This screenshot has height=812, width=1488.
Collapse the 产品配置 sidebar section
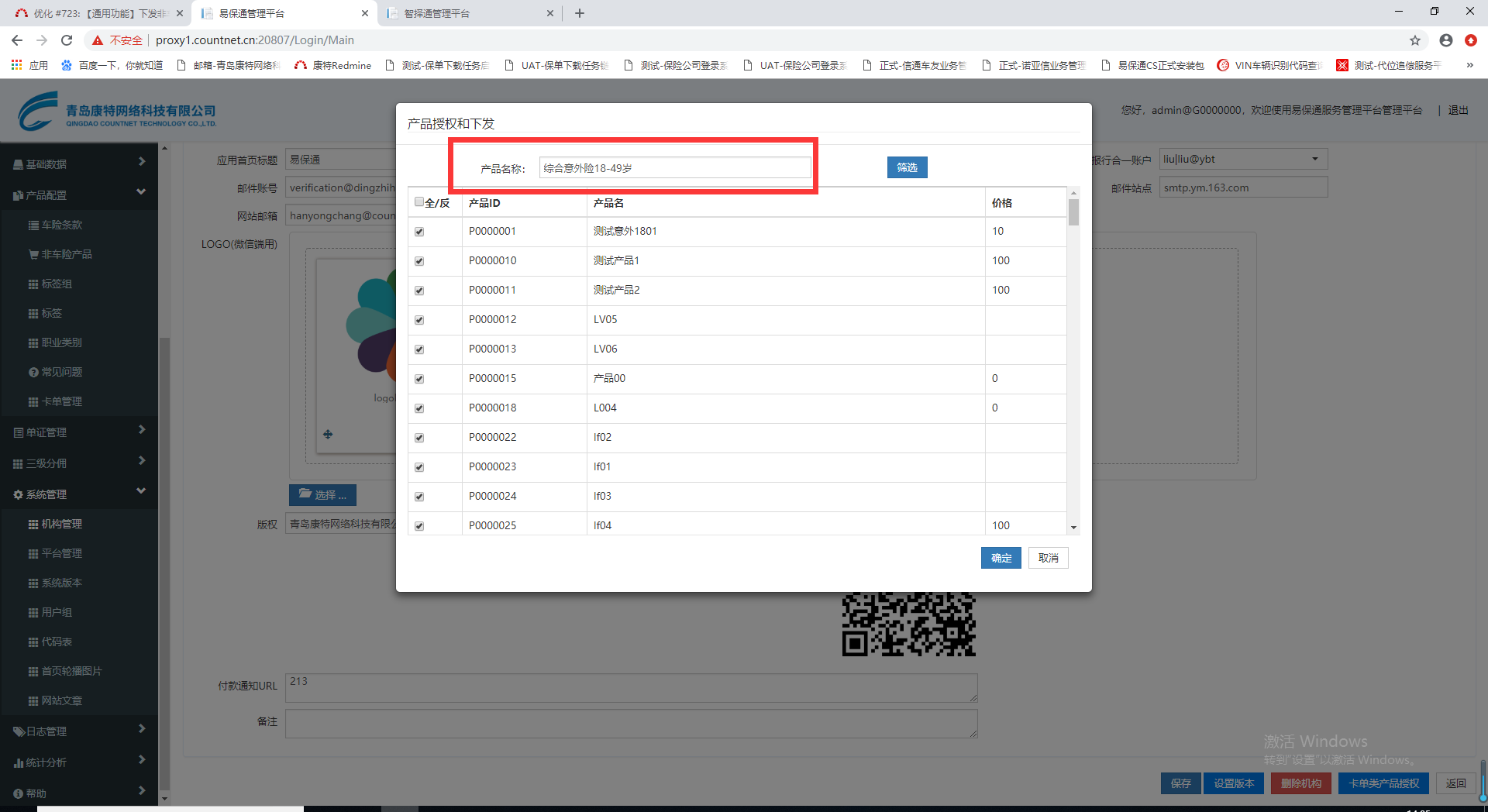pyautogui.click(x=79, y=194)
